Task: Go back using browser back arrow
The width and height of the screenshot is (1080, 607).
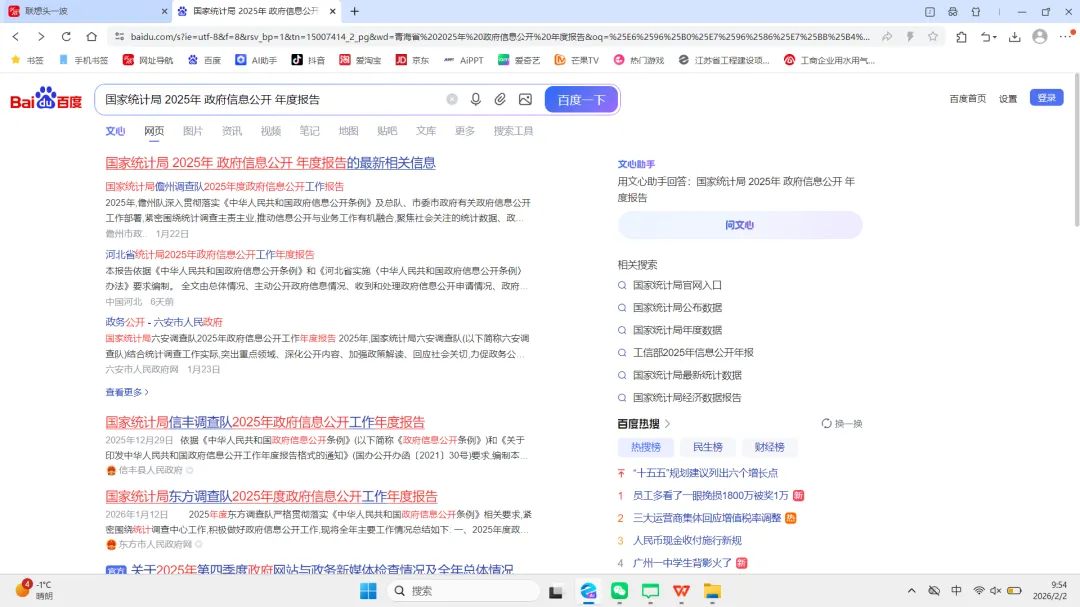Action: click(x=16, y=37)
